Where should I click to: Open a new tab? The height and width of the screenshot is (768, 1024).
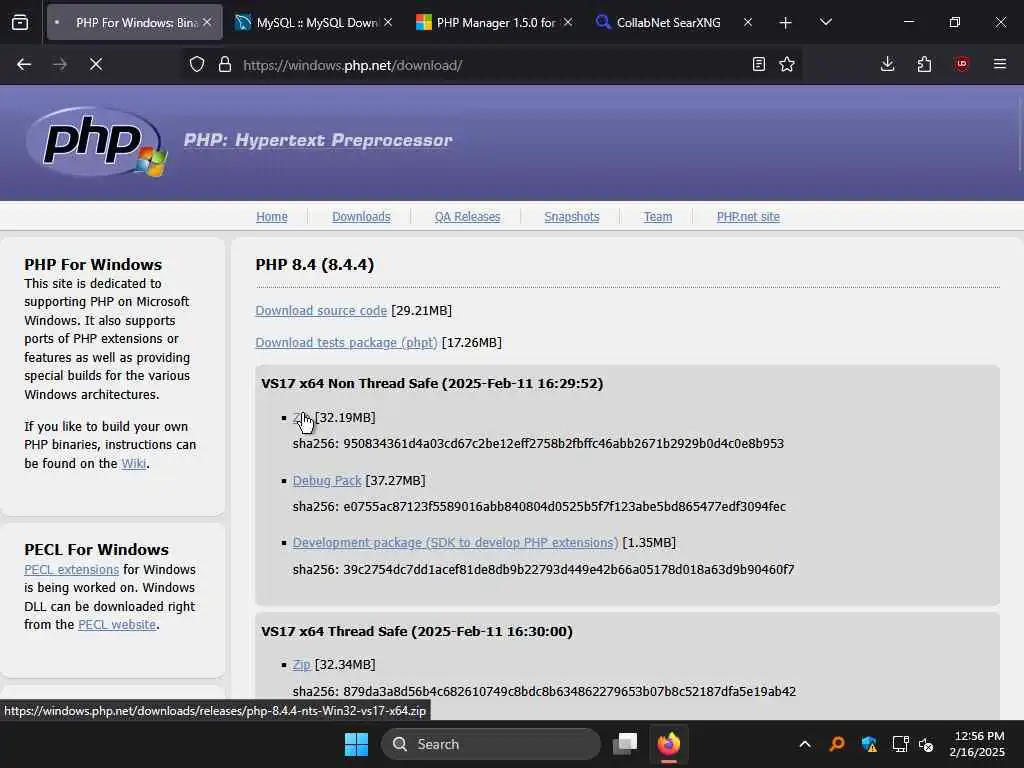786,23
